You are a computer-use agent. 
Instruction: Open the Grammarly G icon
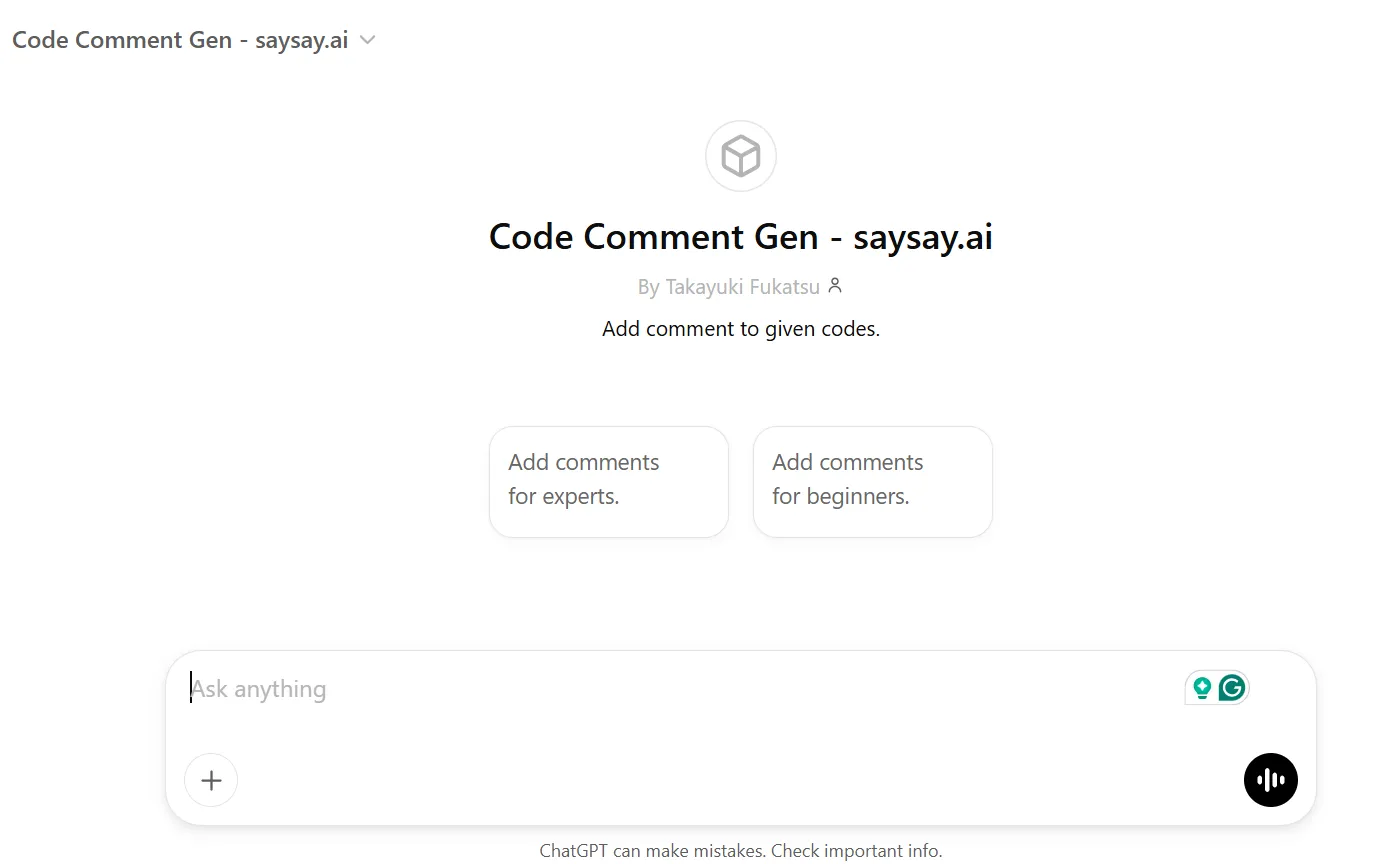[1232, 688]
